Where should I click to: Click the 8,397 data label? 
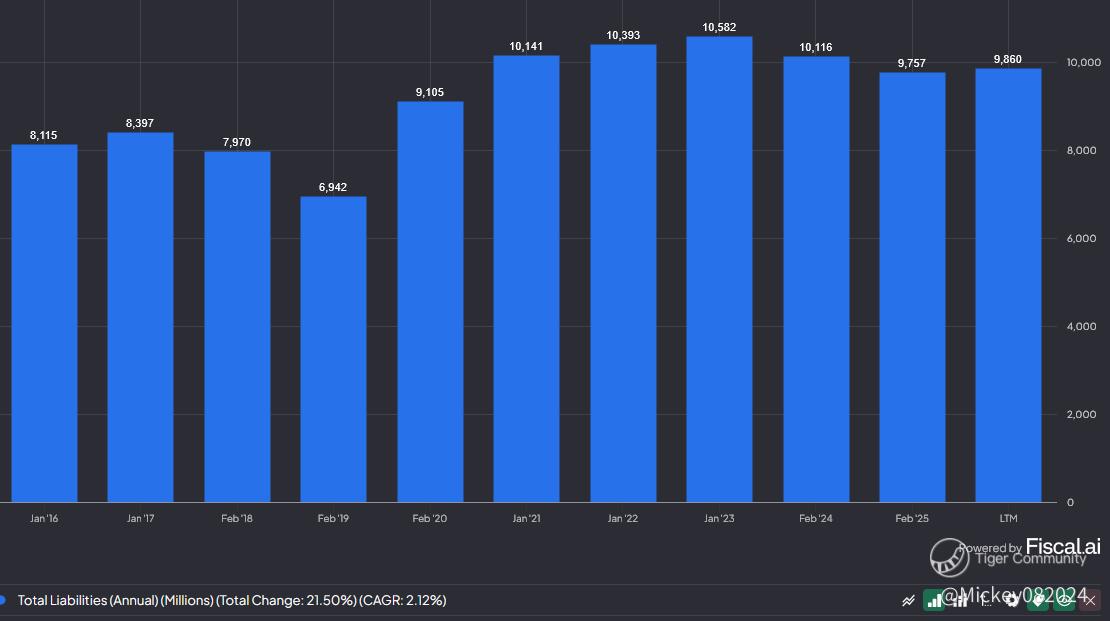coord(140,123)
